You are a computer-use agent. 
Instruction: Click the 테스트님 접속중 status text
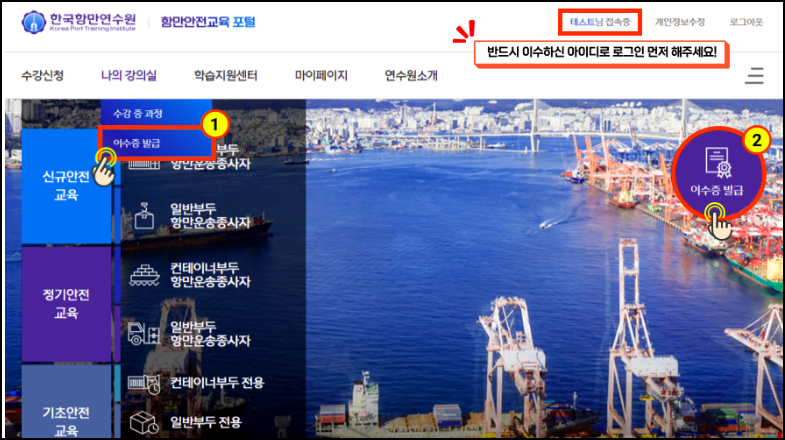click(x=600, y=22)
